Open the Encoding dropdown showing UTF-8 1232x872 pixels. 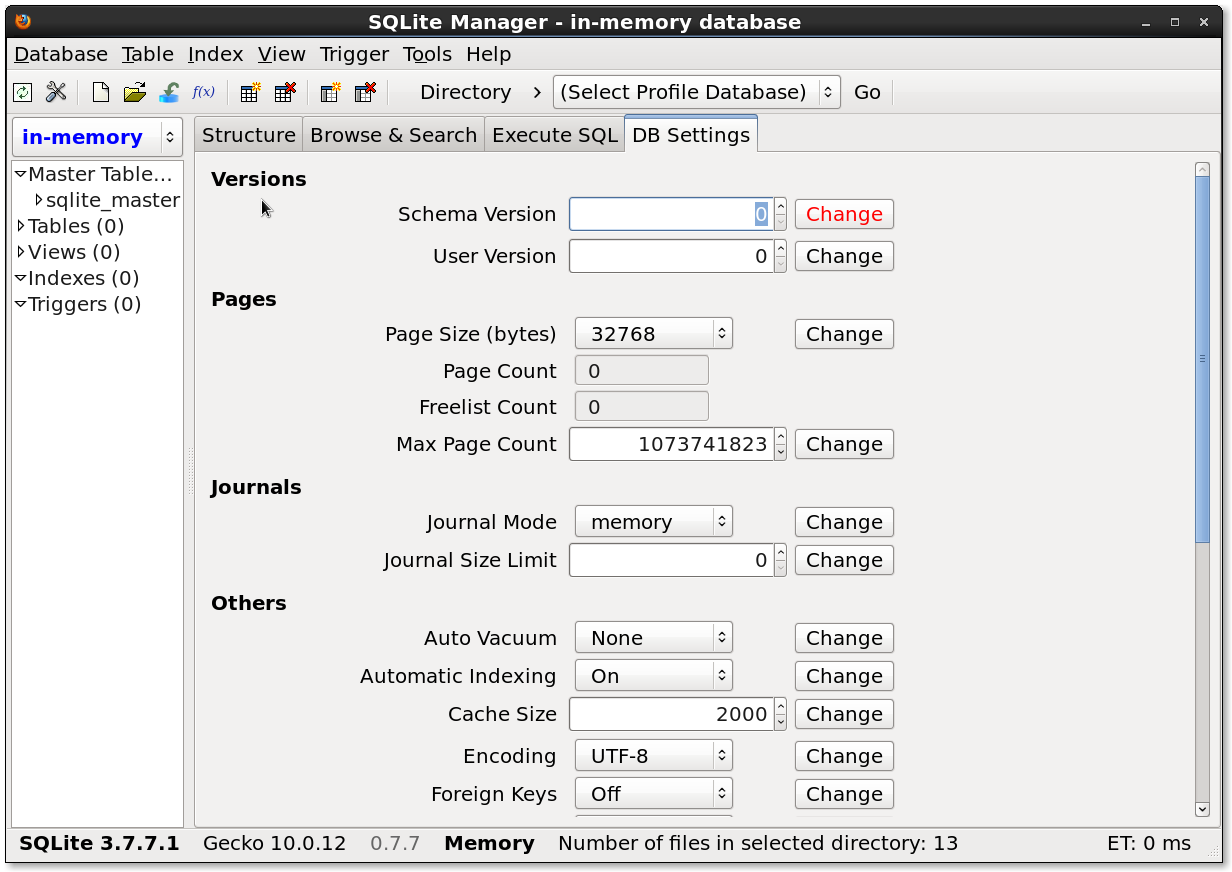click(x=654, y=756)
